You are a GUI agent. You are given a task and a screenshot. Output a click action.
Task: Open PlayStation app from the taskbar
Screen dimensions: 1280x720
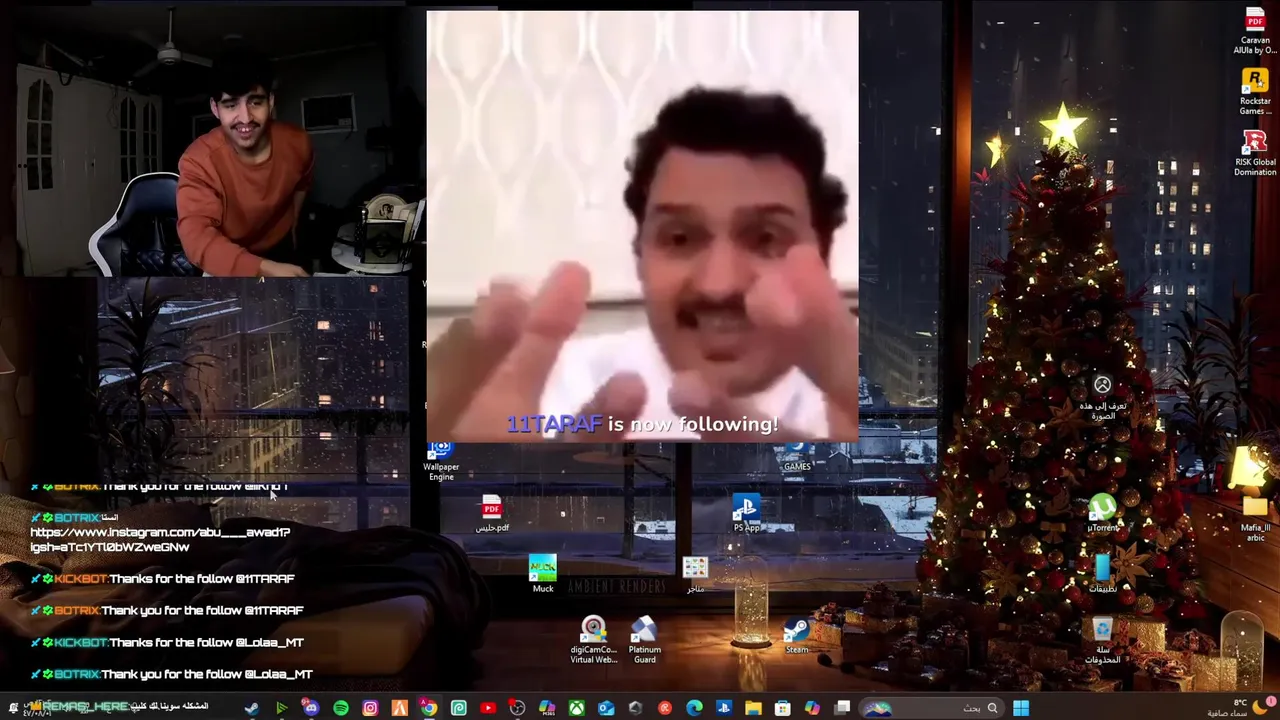click(x=724, y=708)
